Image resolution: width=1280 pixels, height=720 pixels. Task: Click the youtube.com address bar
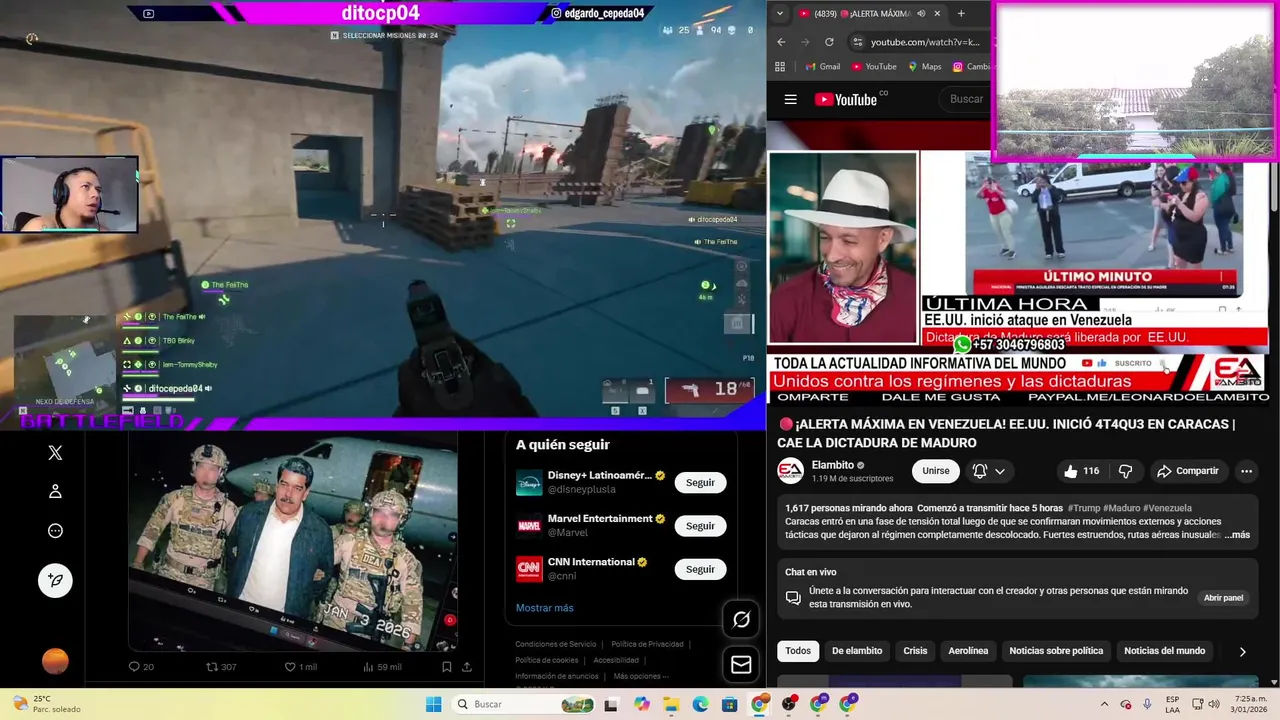click(x=925, y=42)
